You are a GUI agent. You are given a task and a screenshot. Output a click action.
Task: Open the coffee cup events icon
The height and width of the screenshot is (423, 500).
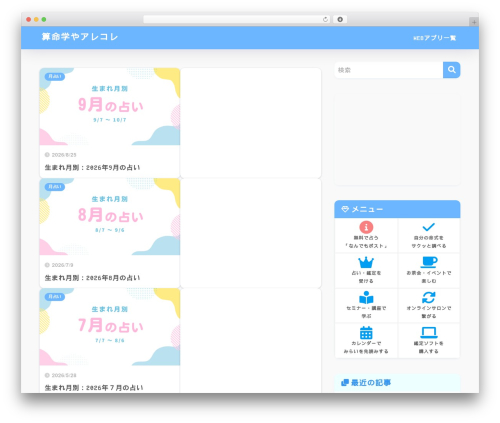429,262
